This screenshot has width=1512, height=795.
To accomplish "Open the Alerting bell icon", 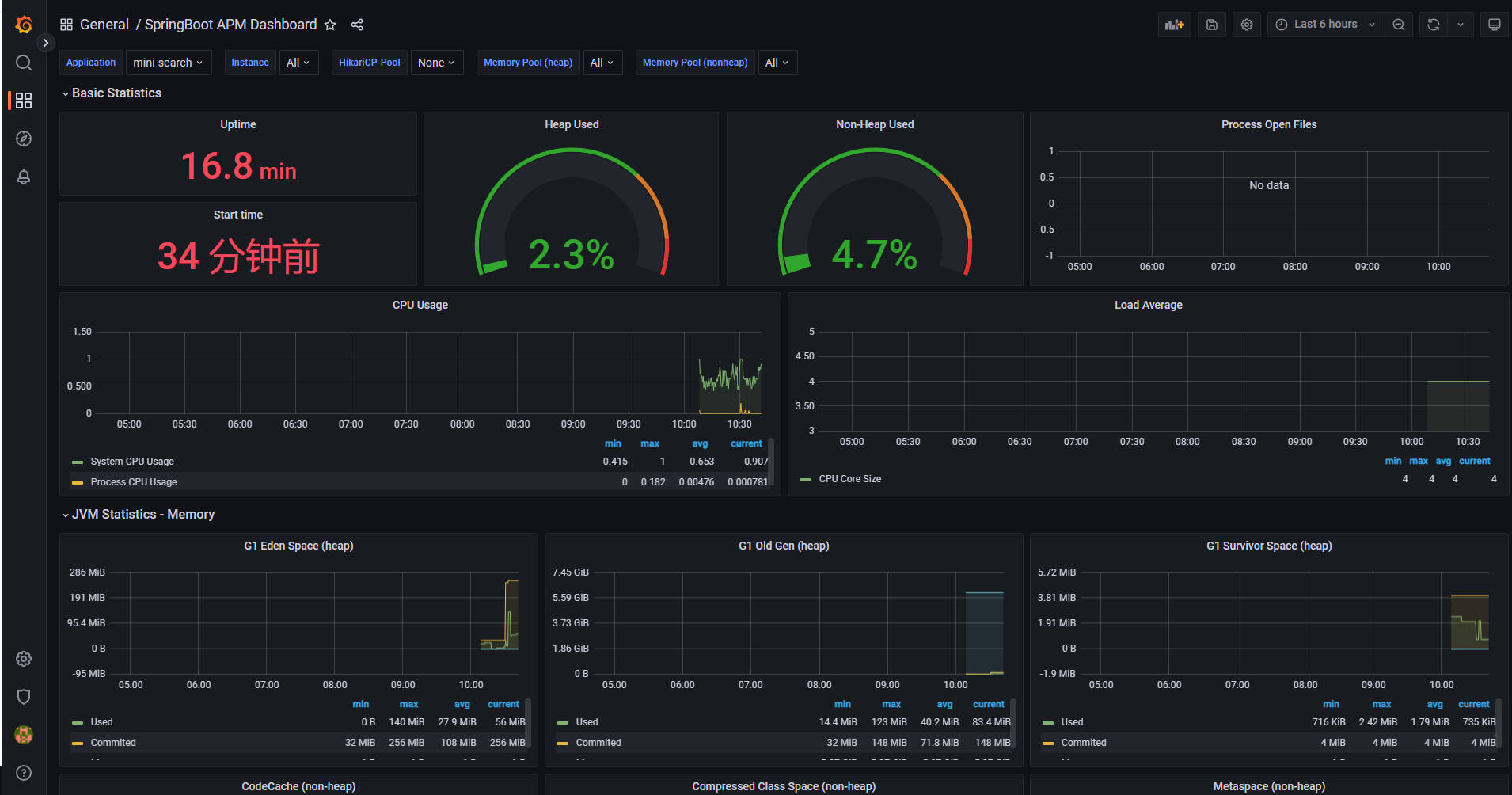I will [x=24, y=177].
